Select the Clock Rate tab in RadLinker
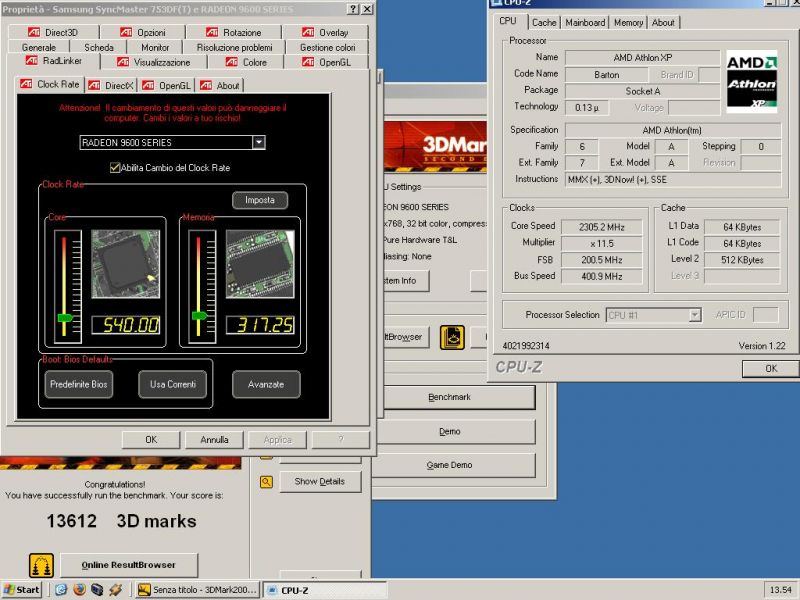800x600 pixels. 50,84
